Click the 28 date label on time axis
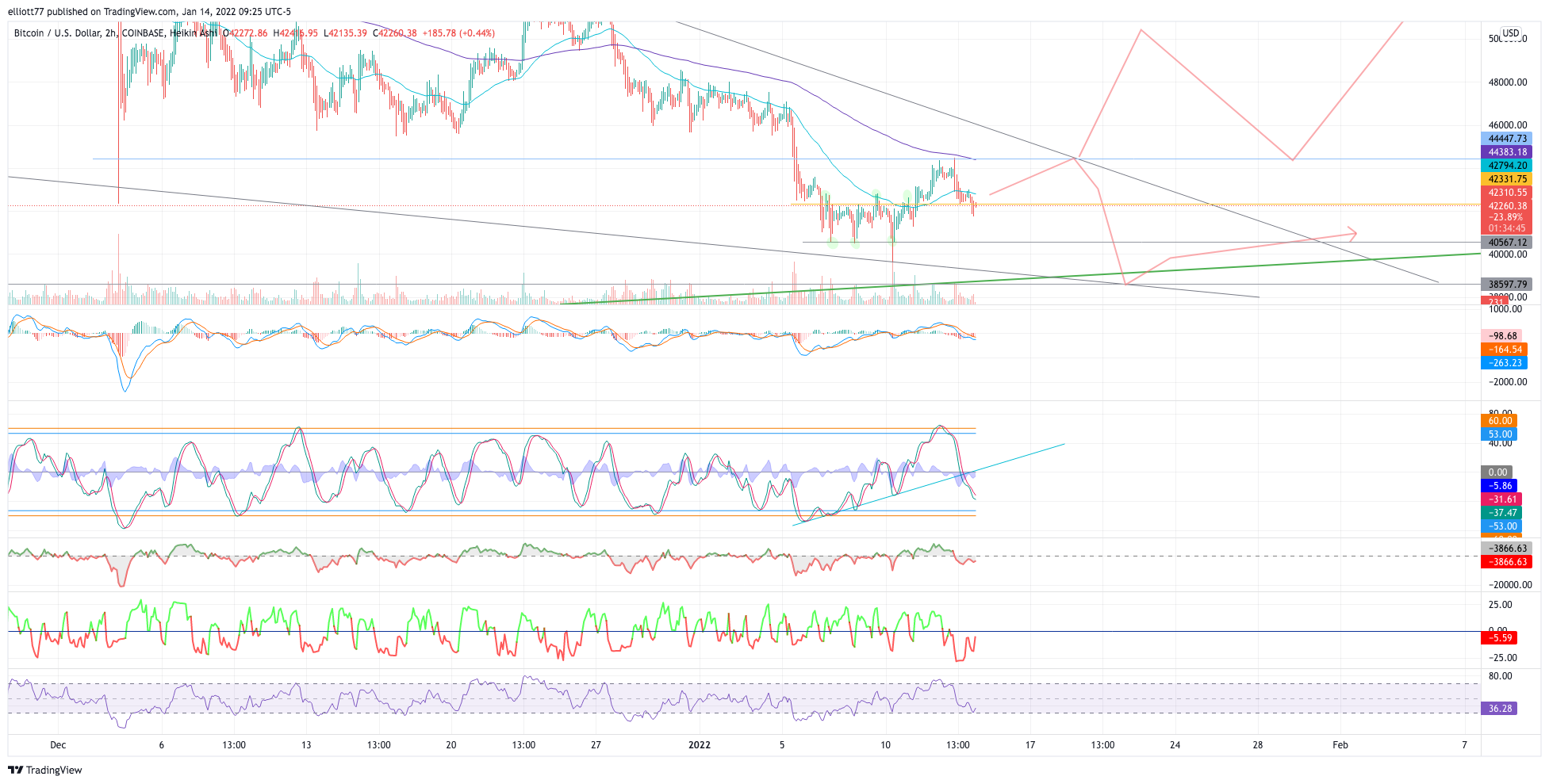Viewport: 1549px width, 784px height. tap(1258, 745)
